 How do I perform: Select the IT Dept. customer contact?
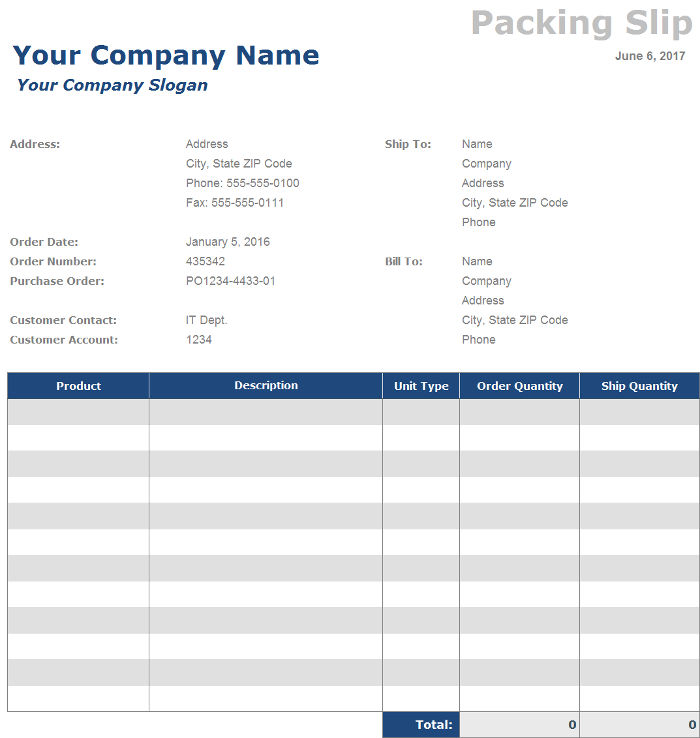tap(207, 320)
